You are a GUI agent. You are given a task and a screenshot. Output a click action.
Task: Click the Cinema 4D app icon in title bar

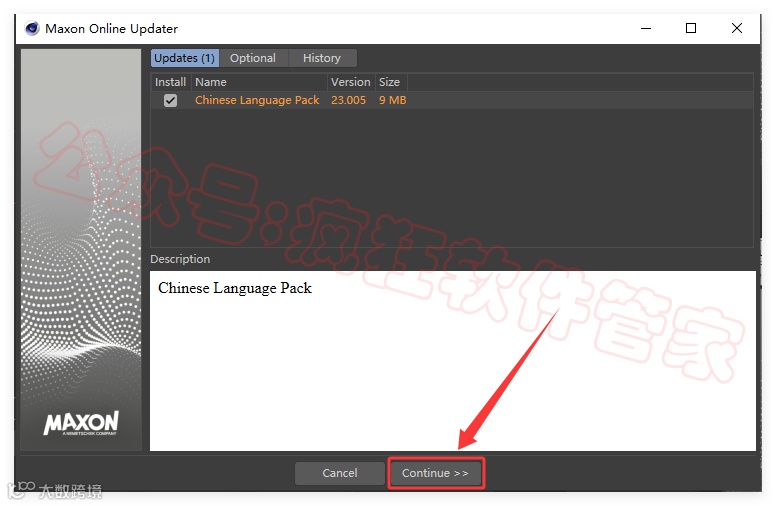32,28
